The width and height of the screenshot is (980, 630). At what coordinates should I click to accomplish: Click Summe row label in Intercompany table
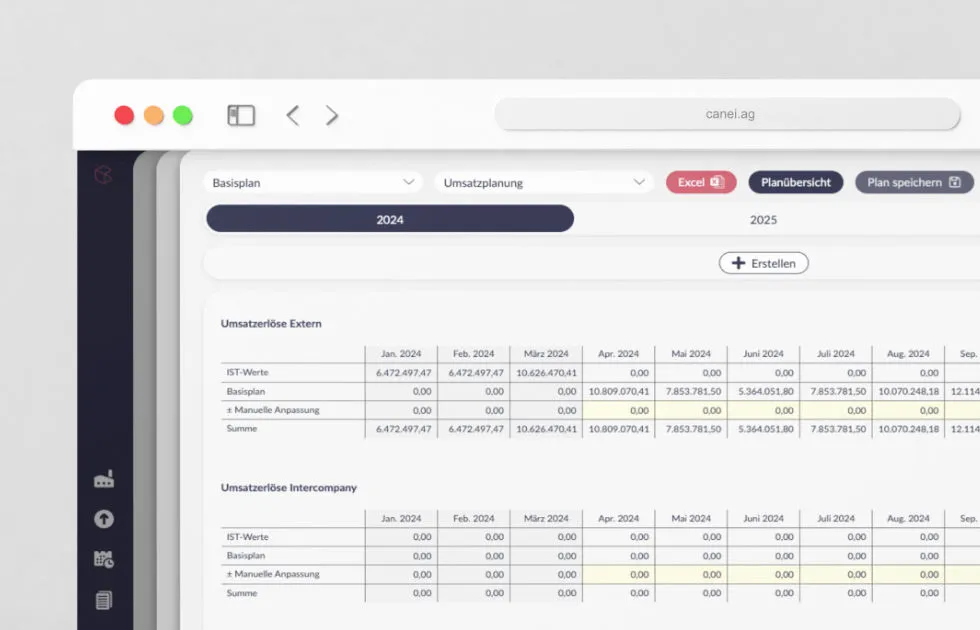pyautogui.click(x=242, y=592)
